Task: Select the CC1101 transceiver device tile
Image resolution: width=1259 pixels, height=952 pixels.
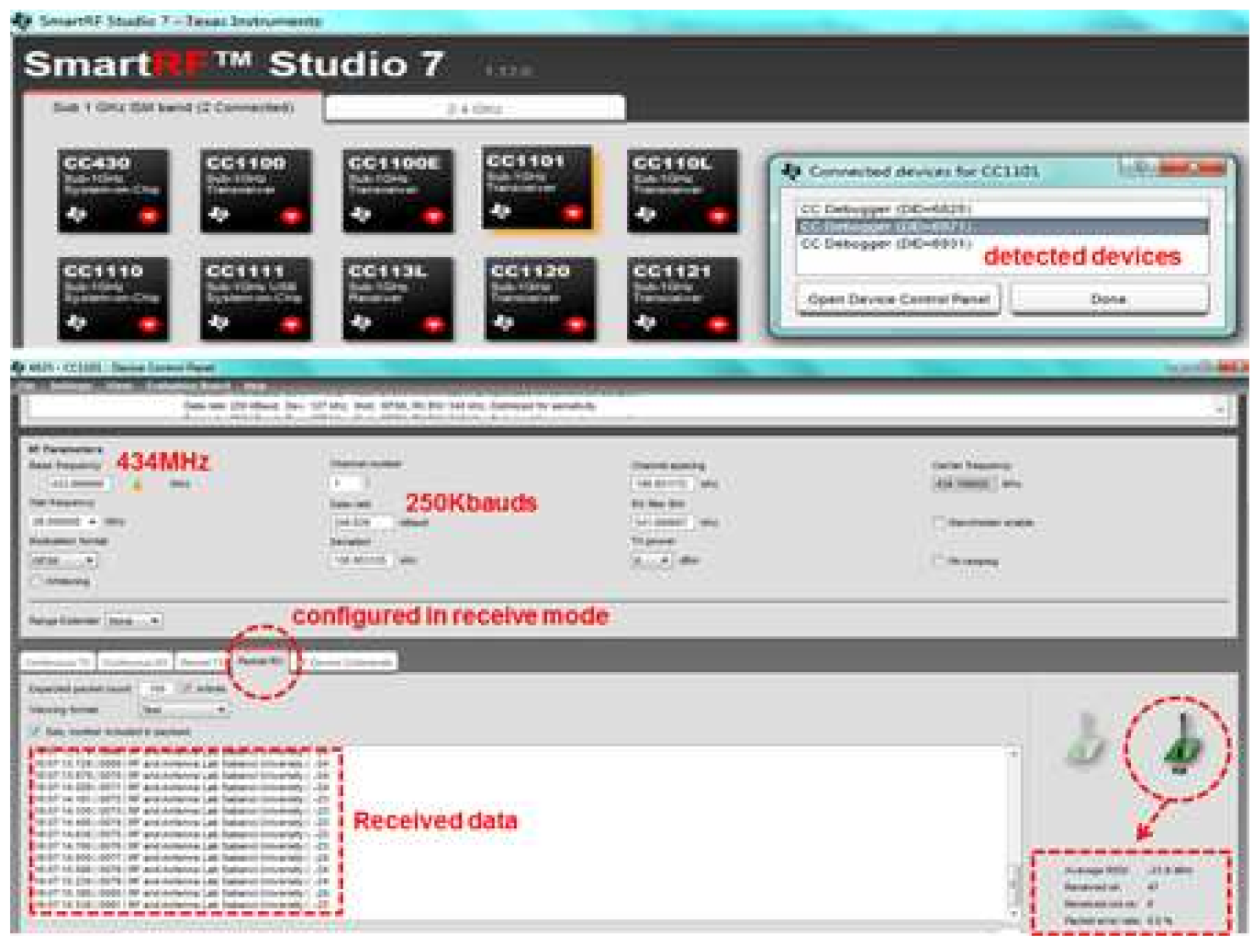Action: click(538, 188)
